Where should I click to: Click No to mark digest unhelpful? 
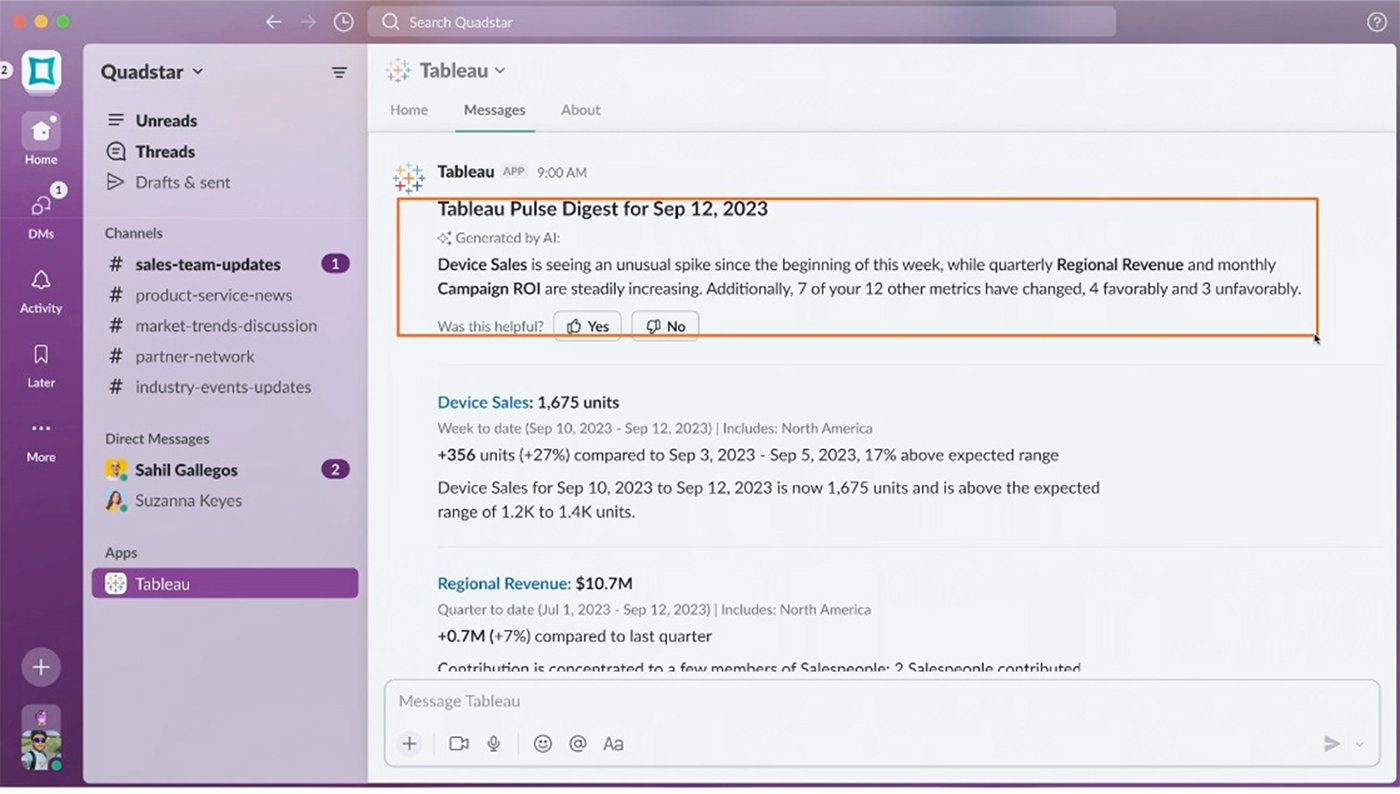[x=665, y=326]
